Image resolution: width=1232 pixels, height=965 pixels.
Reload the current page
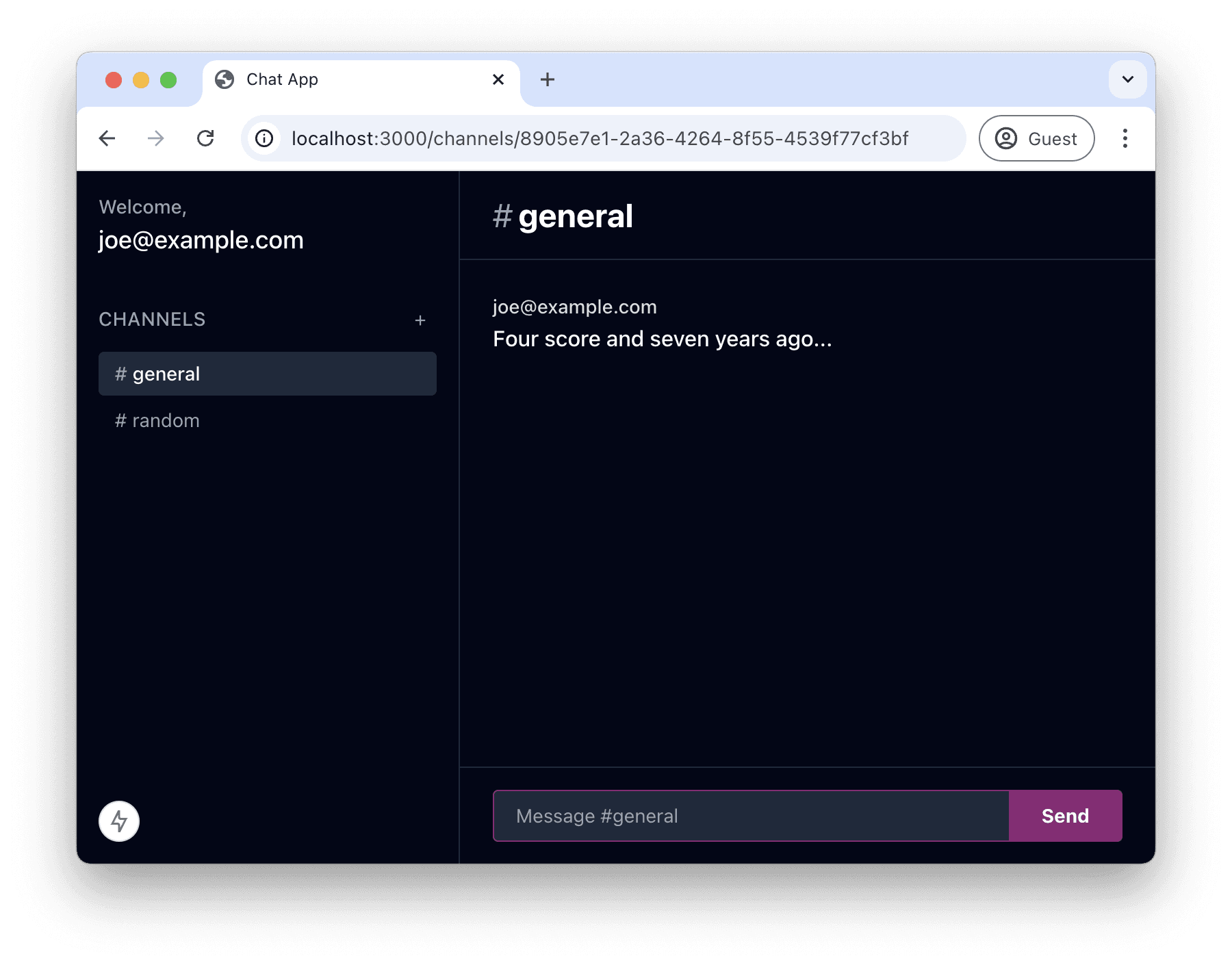[205, 139]
